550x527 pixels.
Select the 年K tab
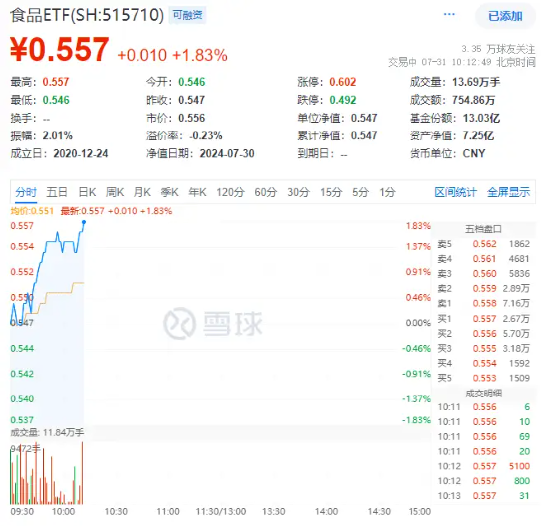click(x=197, y=192)
